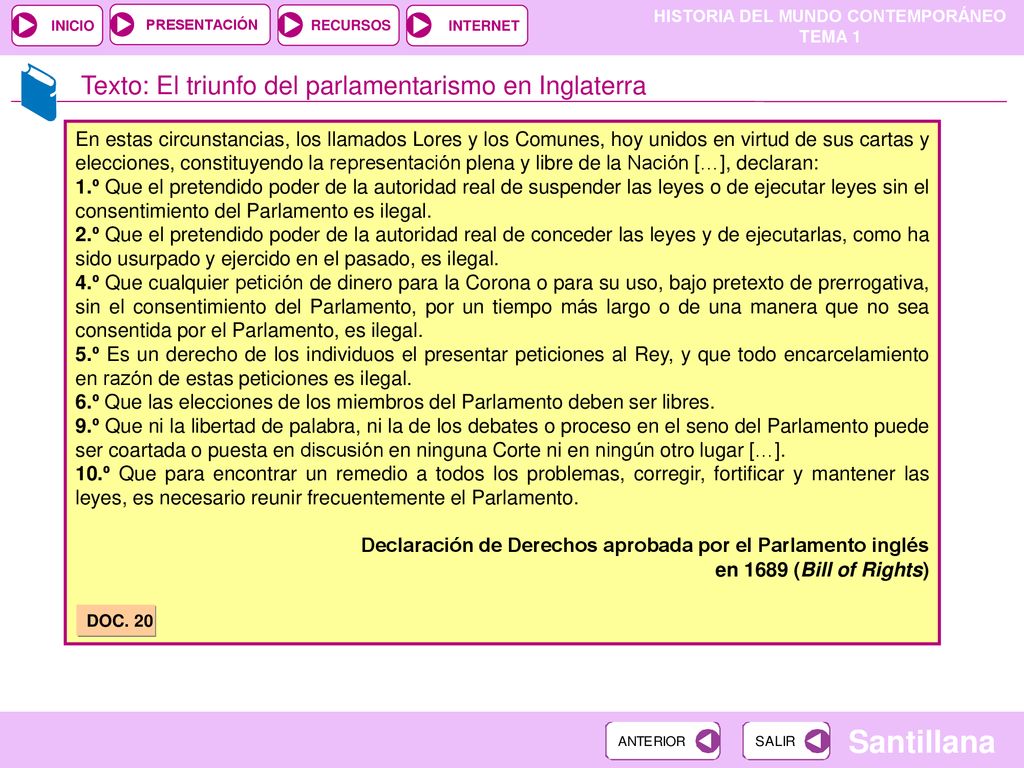Screen dimensions: 1024x768
Task: Go back with the ANTERIOR button
Action: (x=663, y=741)
